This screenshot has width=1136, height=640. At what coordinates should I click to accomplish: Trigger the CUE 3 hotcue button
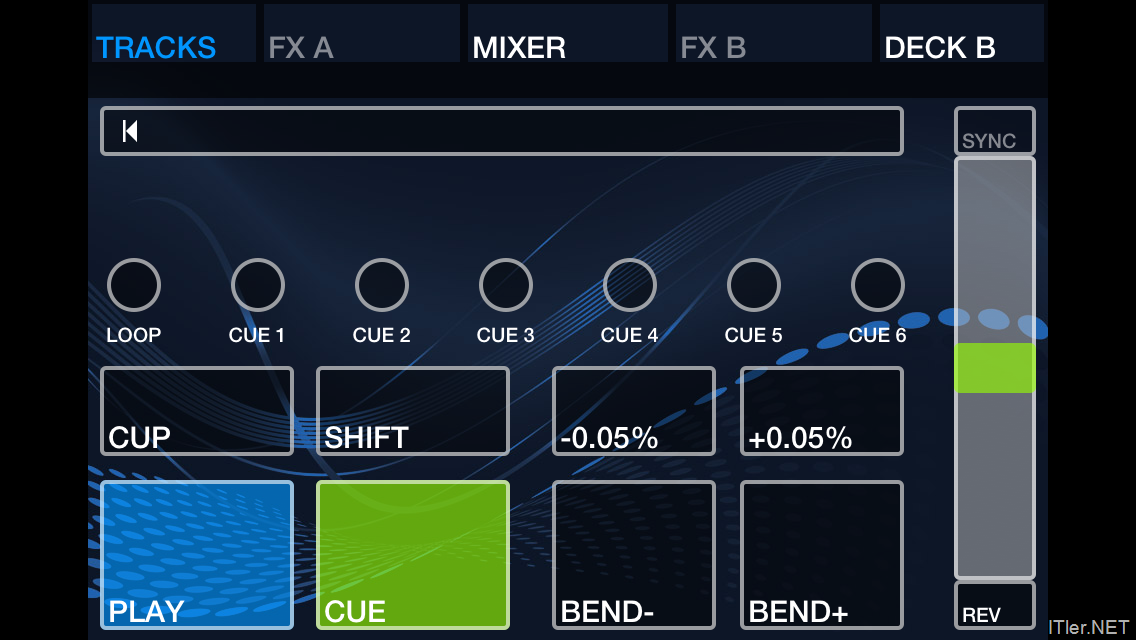(506, 285)
